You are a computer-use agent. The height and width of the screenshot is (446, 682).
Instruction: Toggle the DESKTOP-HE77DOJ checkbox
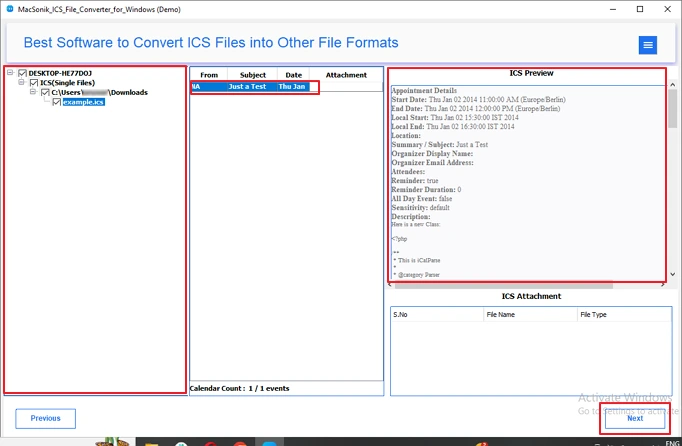coord(22,73)
